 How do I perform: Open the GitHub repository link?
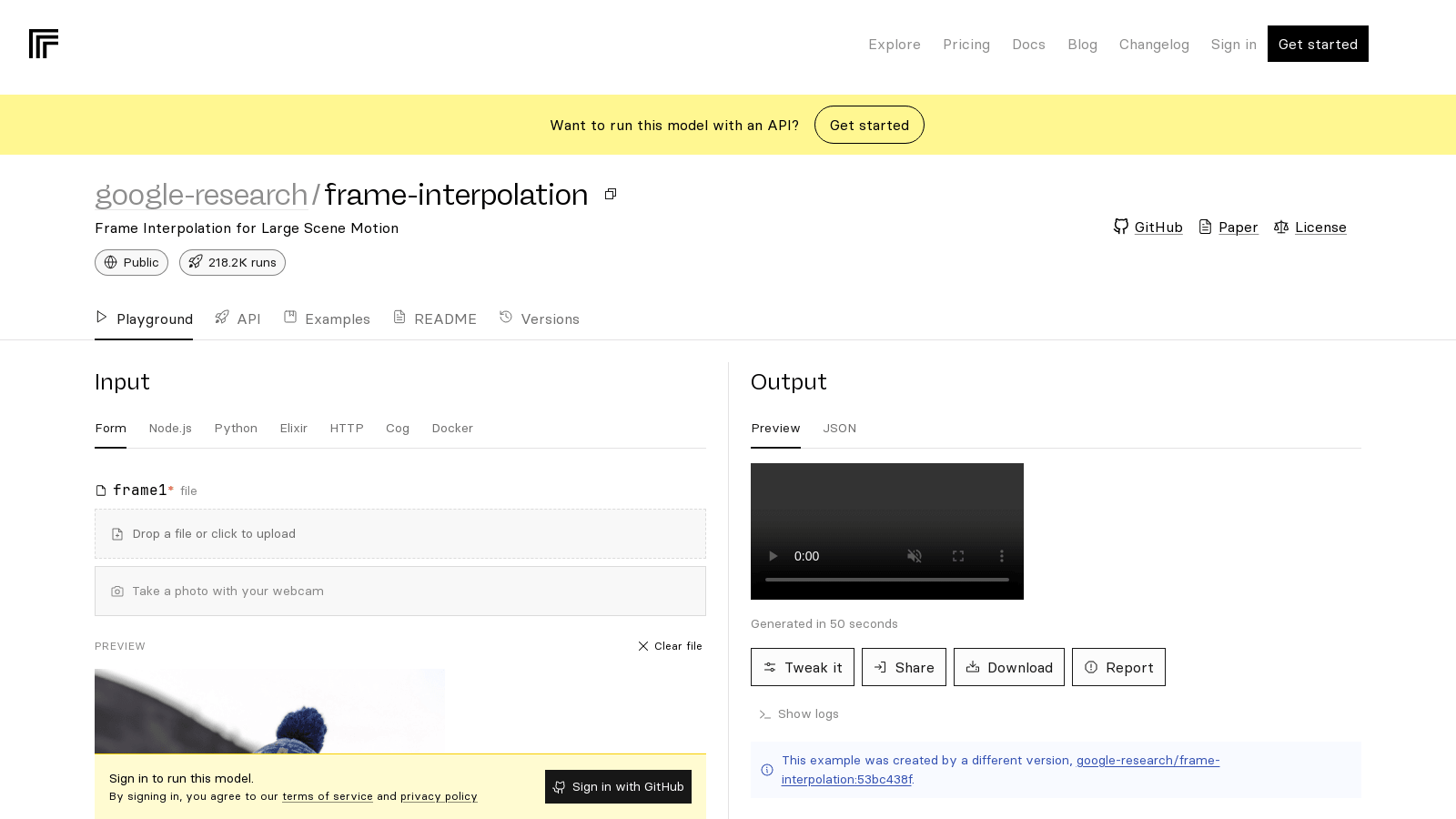1148,227
